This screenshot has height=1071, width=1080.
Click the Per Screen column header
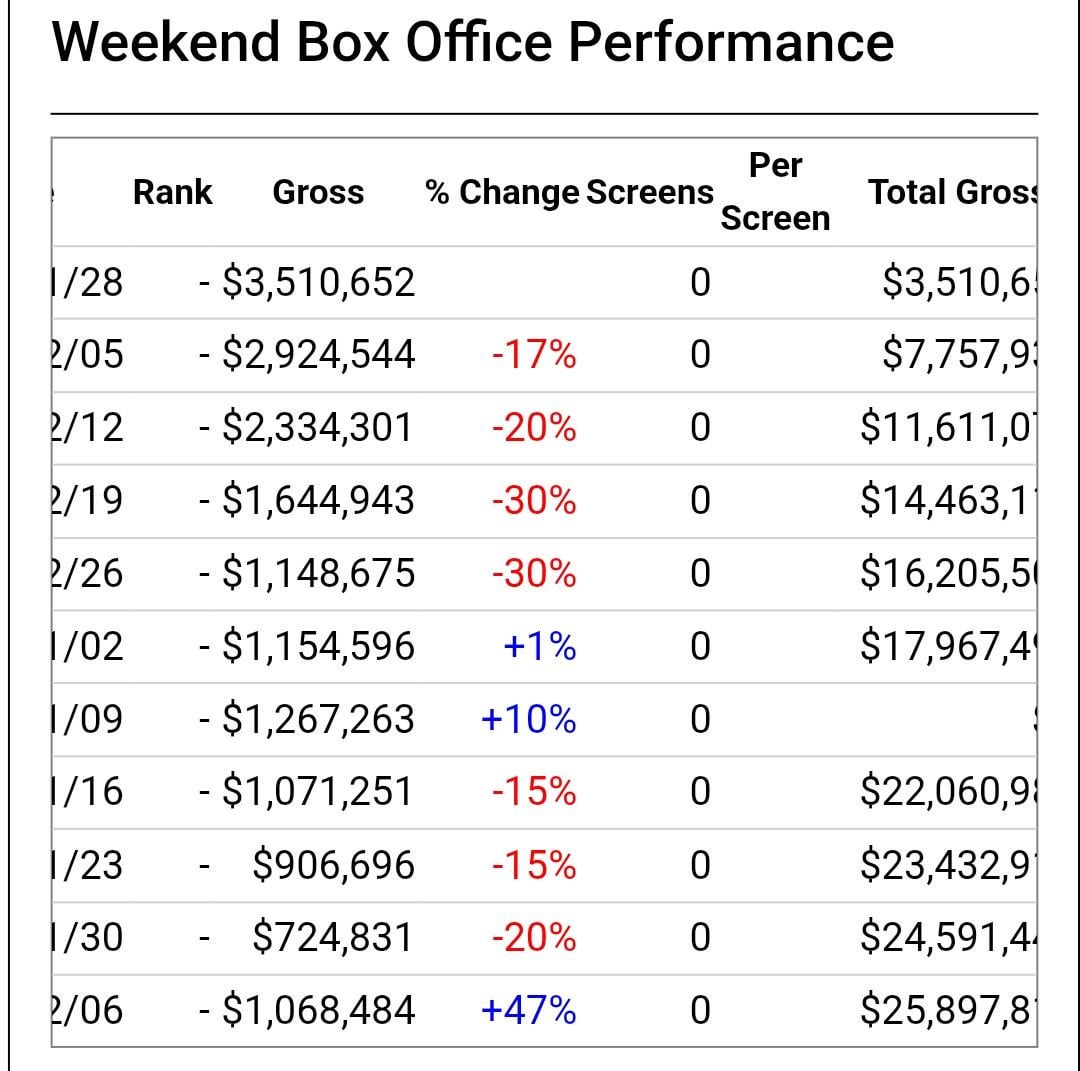tap(775, 191)
